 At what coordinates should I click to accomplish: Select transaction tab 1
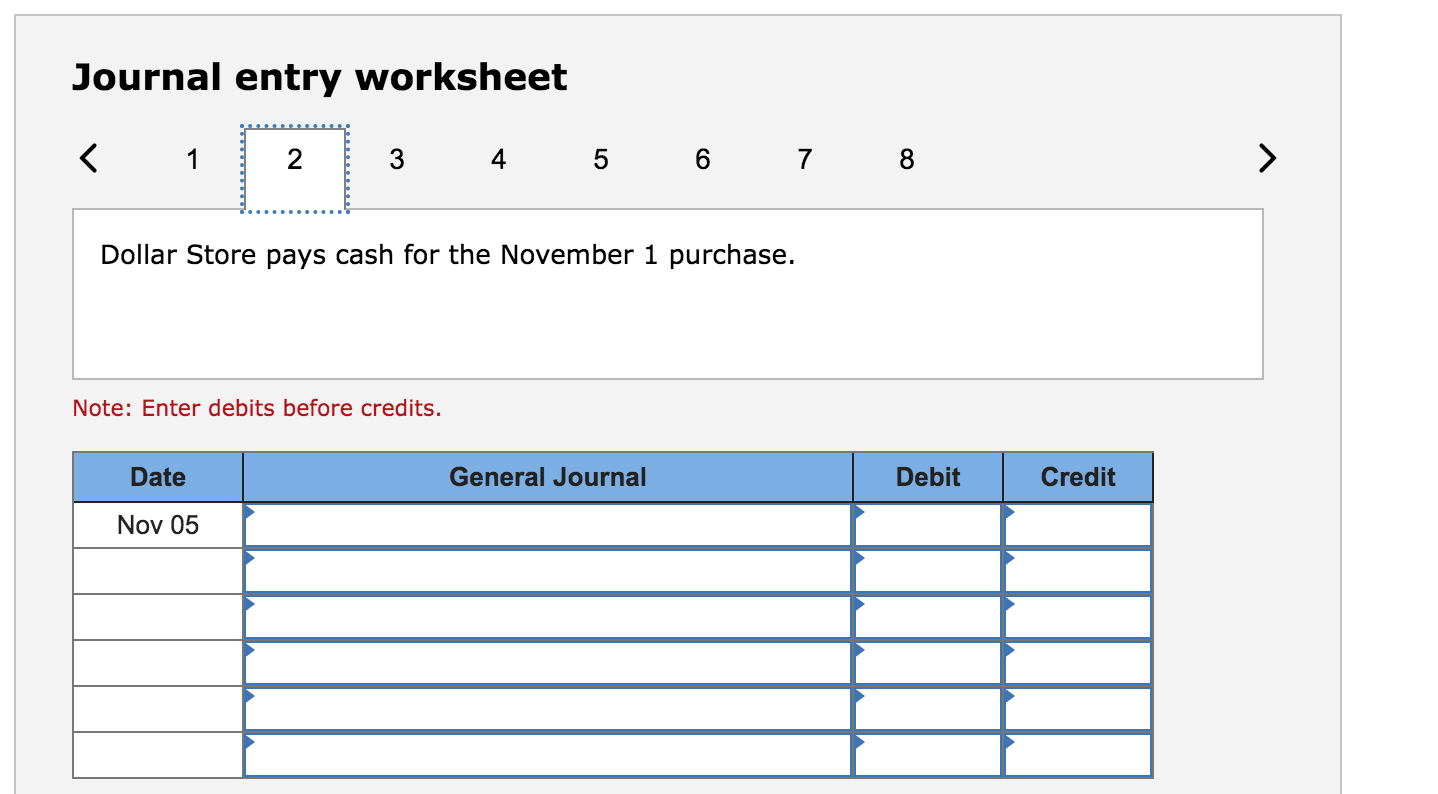click(x=193, y=158)
